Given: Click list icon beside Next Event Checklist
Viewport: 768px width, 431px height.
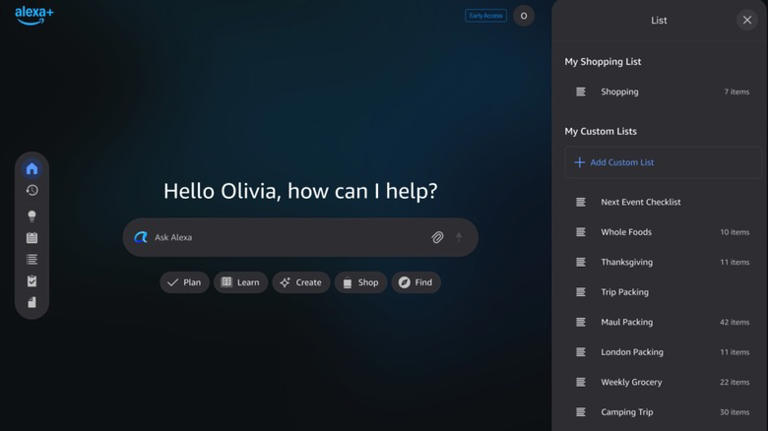Looking at the screenshot, I should 581,202.
